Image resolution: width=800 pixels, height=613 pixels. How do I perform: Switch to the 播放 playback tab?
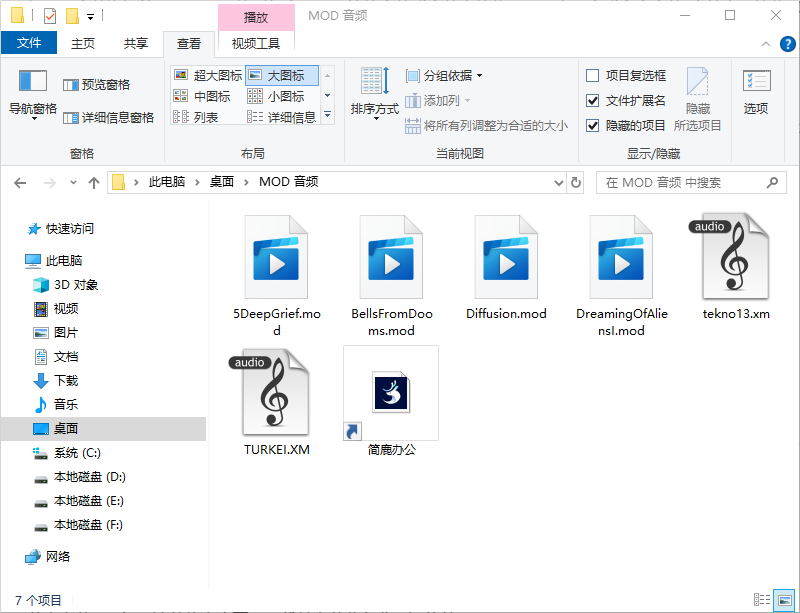point(255,15)
